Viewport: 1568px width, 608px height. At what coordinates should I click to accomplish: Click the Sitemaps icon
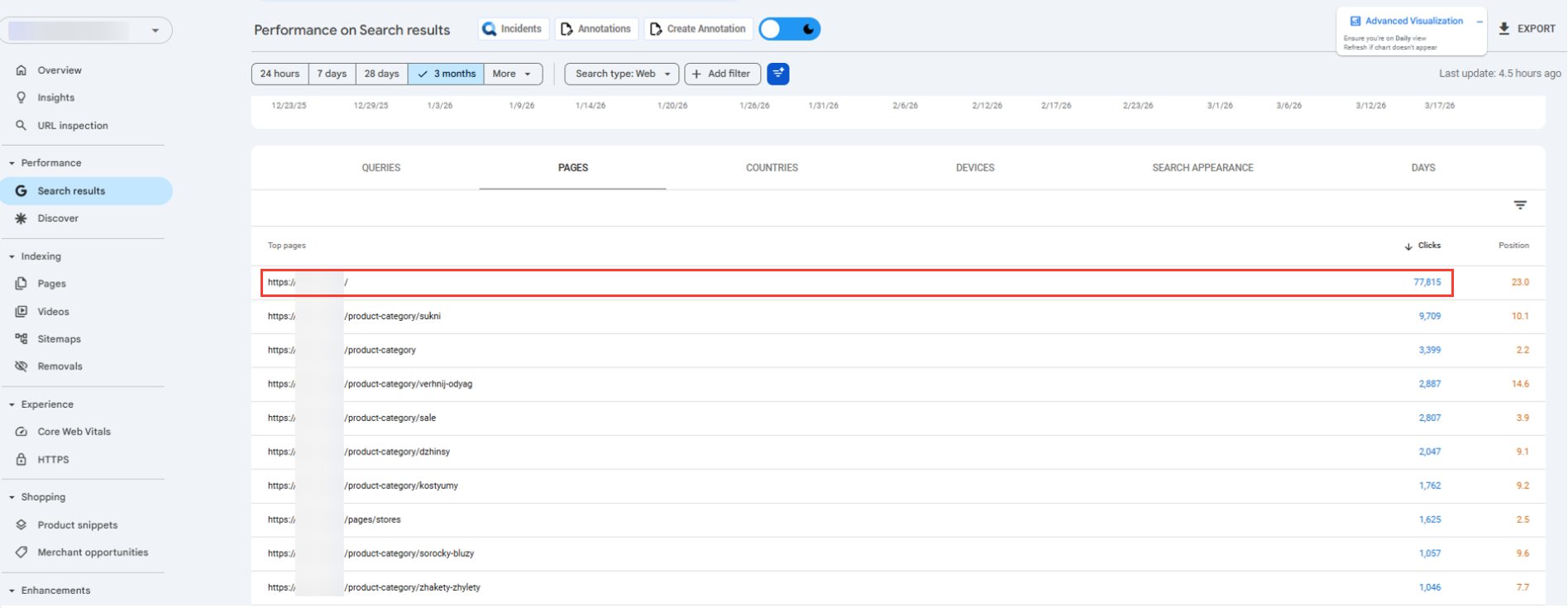22,339
